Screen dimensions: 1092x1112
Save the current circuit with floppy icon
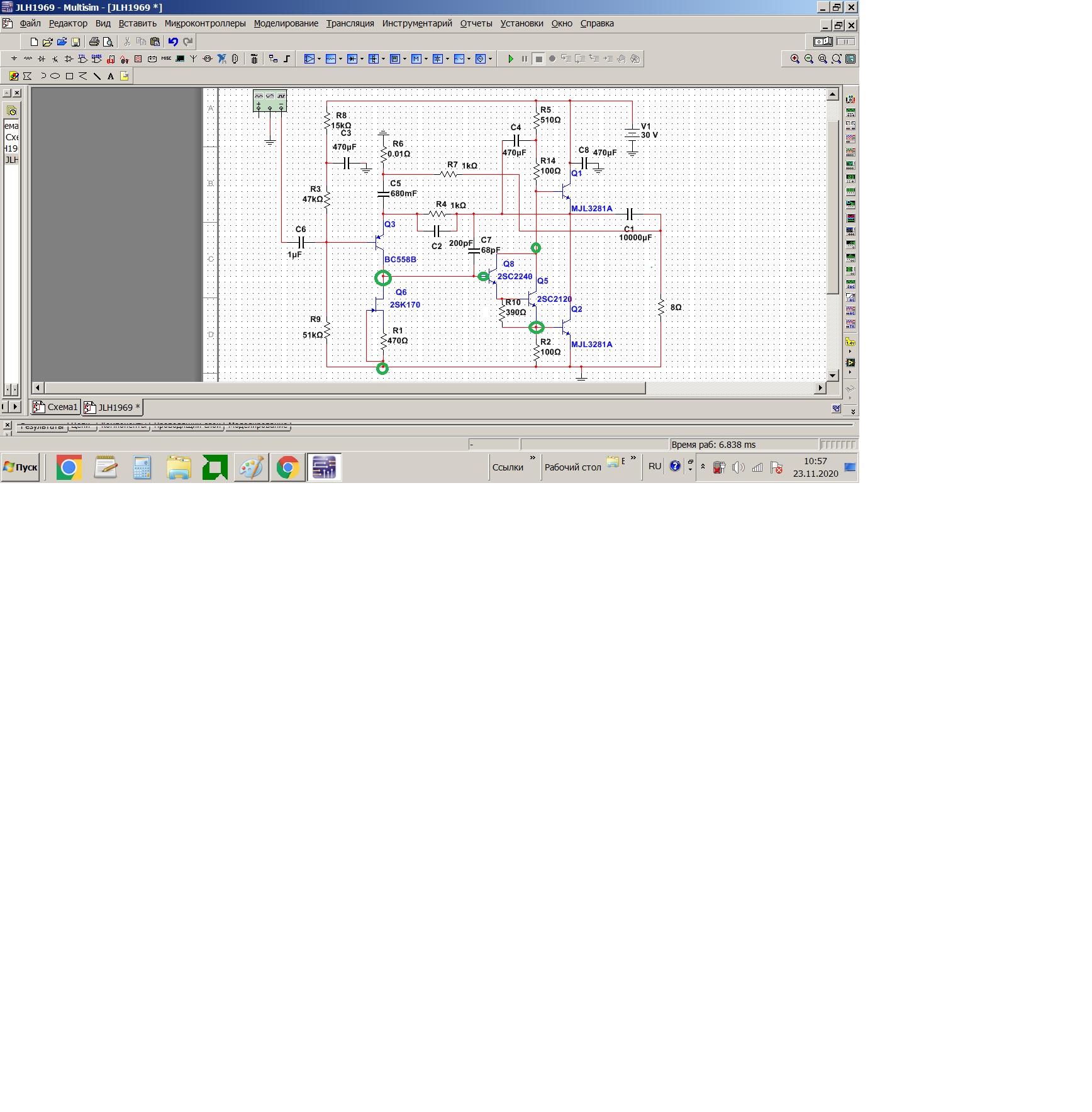[x=75, y=42]
